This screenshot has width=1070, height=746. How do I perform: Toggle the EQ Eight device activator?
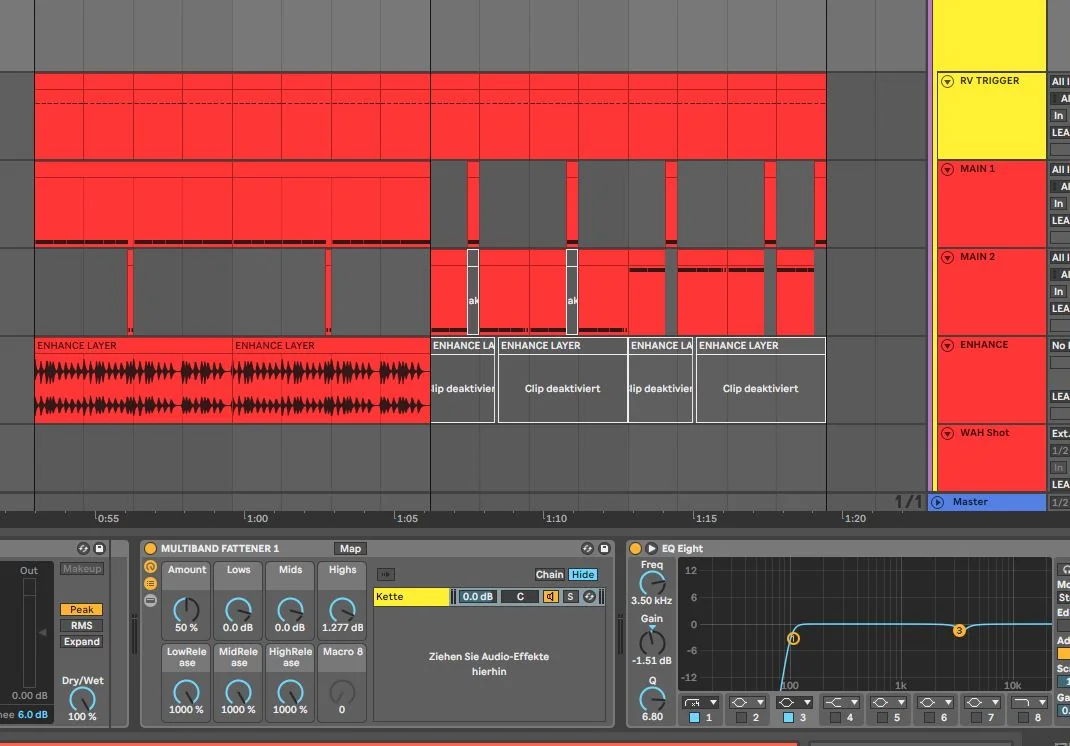[635, 548]
